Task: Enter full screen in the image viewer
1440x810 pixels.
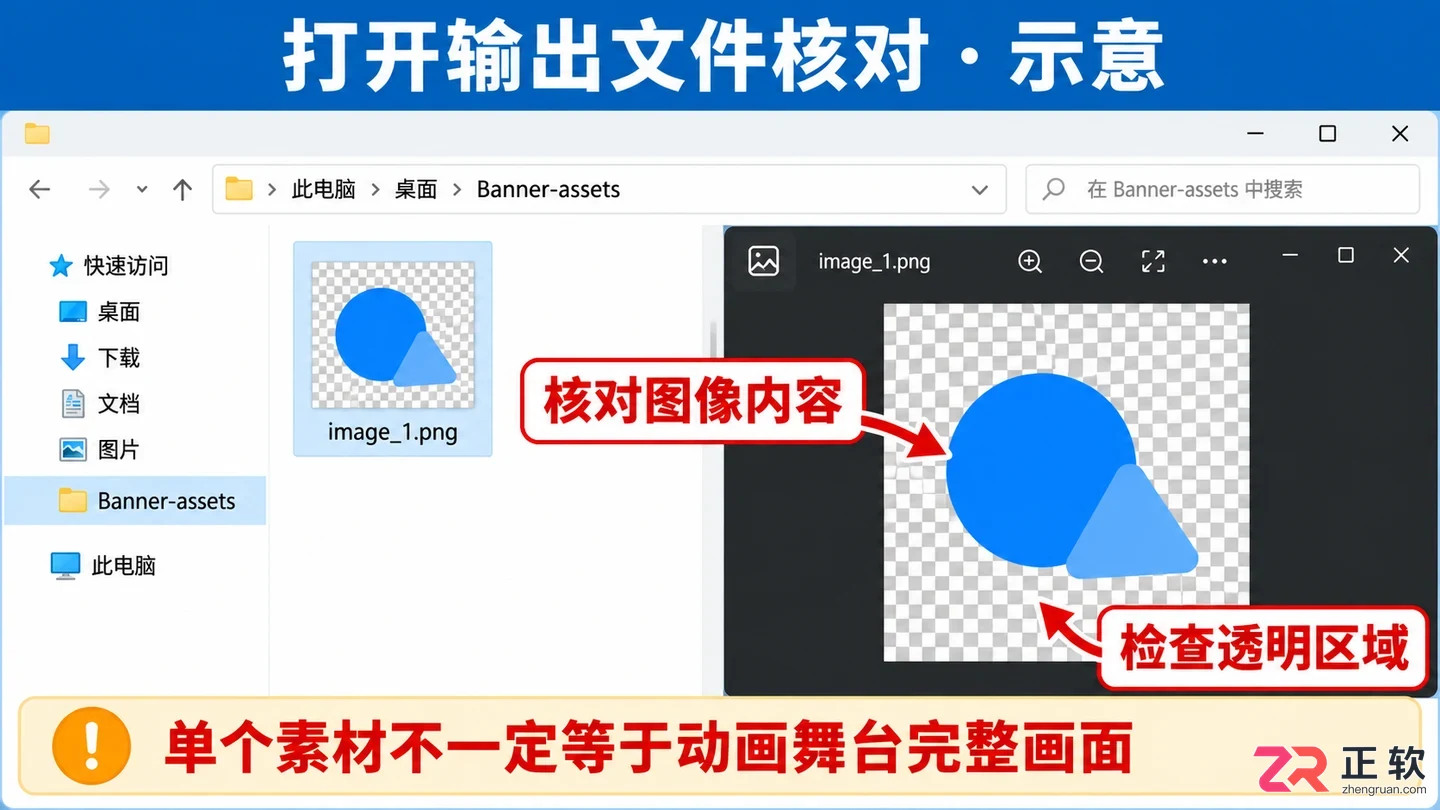Action: [1153, 261]
